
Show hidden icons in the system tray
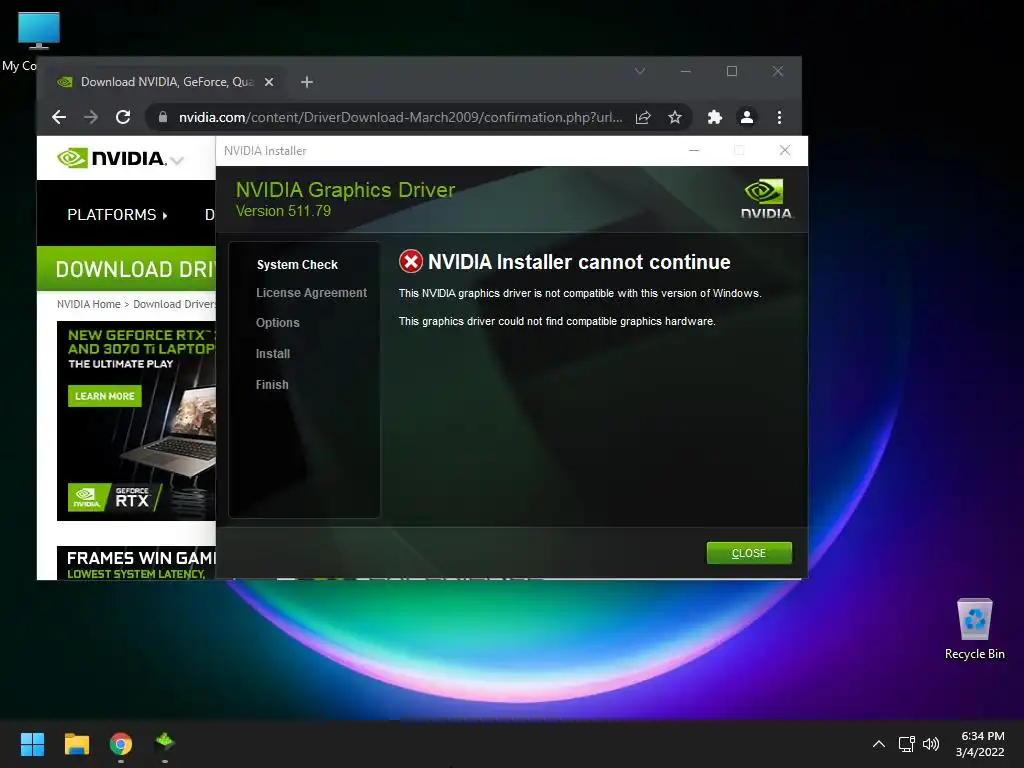pyautogui.click(x=879, y=744)
